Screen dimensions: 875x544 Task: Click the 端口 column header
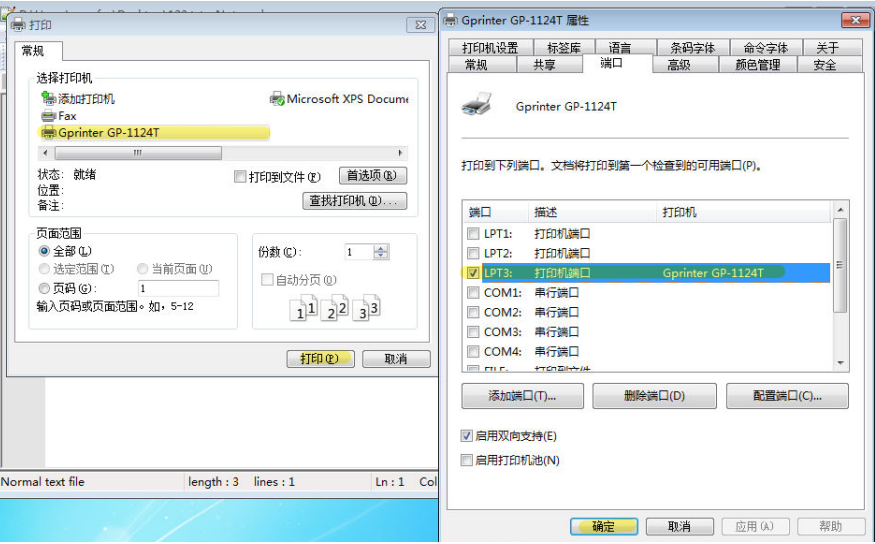click(496, 212)
